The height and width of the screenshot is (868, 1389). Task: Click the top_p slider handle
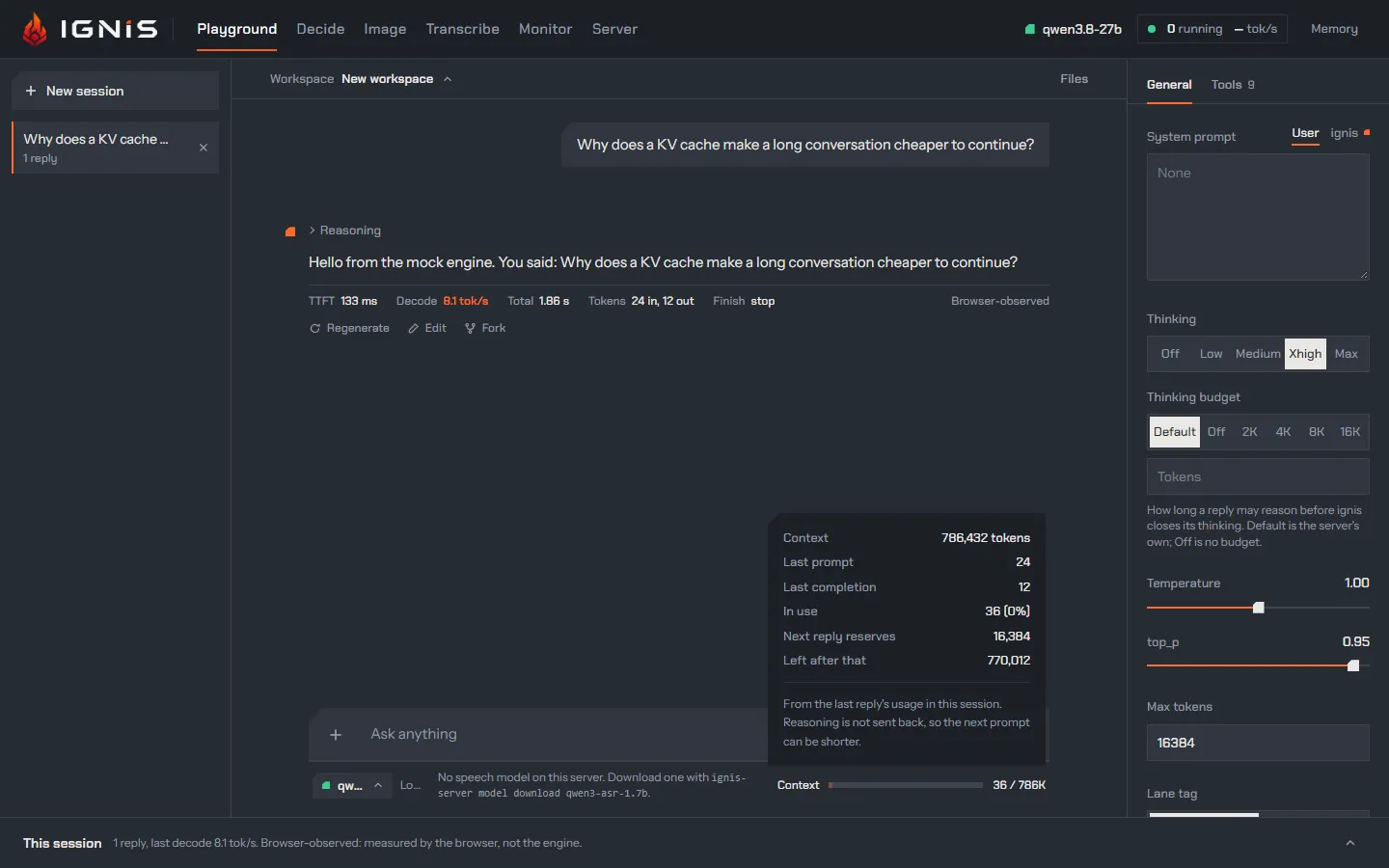(x=1353, y=665)
